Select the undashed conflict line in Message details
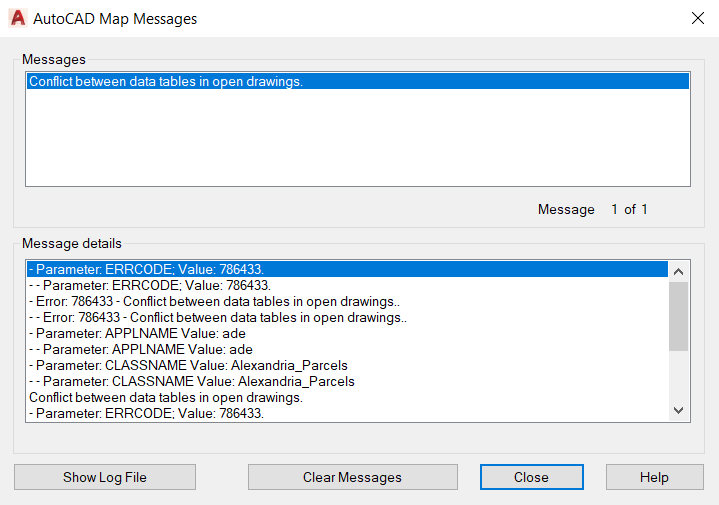The image size is (719, 505). 166,397
